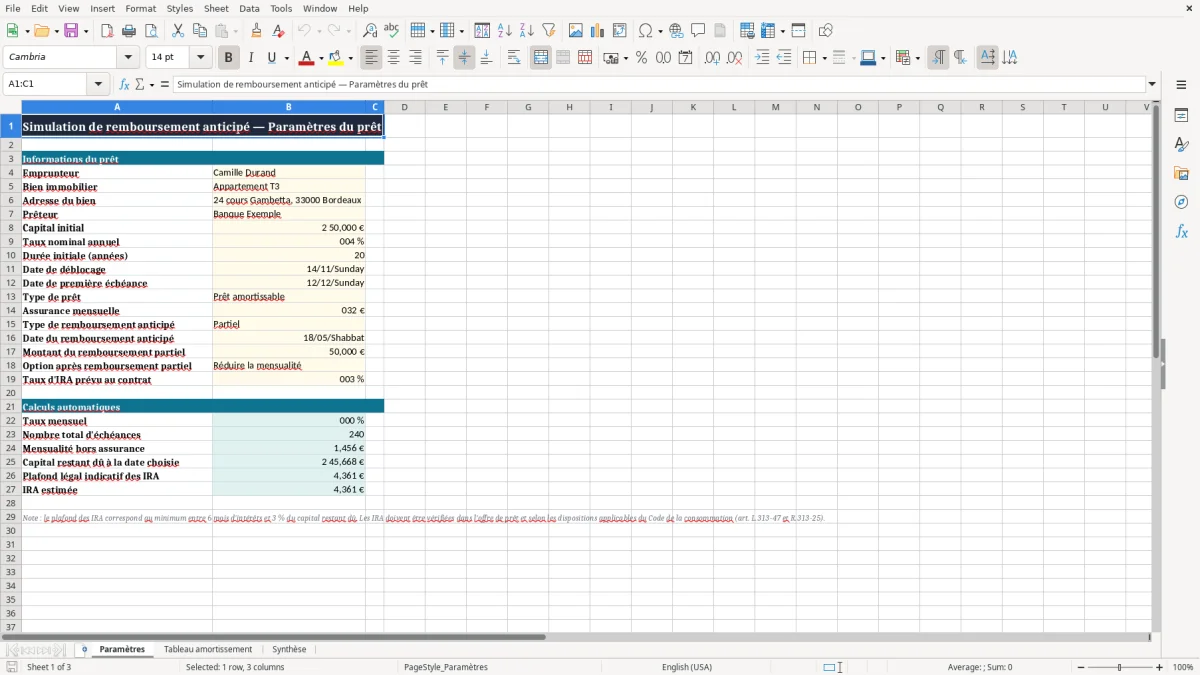1200x675 pixels.
Task: Toggle Merge and Center Cells
Action: click(x=541, y=58)
